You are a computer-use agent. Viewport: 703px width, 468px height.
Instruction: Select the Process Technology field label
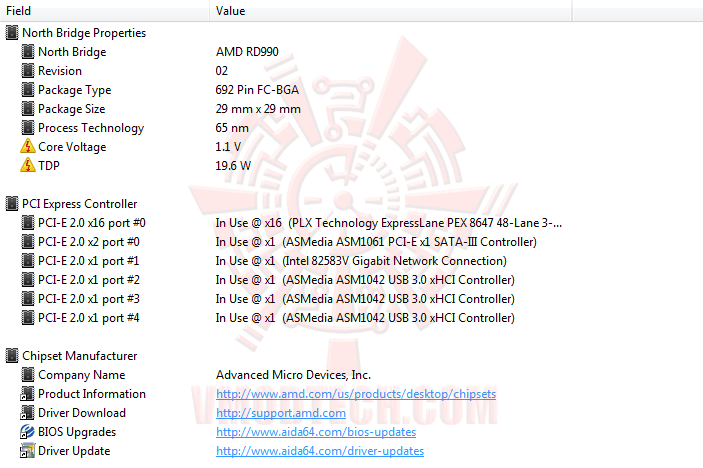[x=91, y=128]
